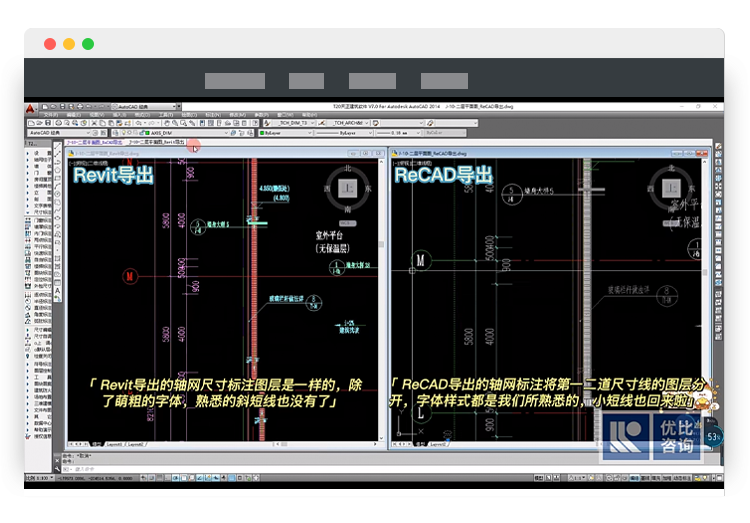Click the Undo arrow in standard toolbar
The height and width of the screenshot is (523, 750).
[139, 123]
